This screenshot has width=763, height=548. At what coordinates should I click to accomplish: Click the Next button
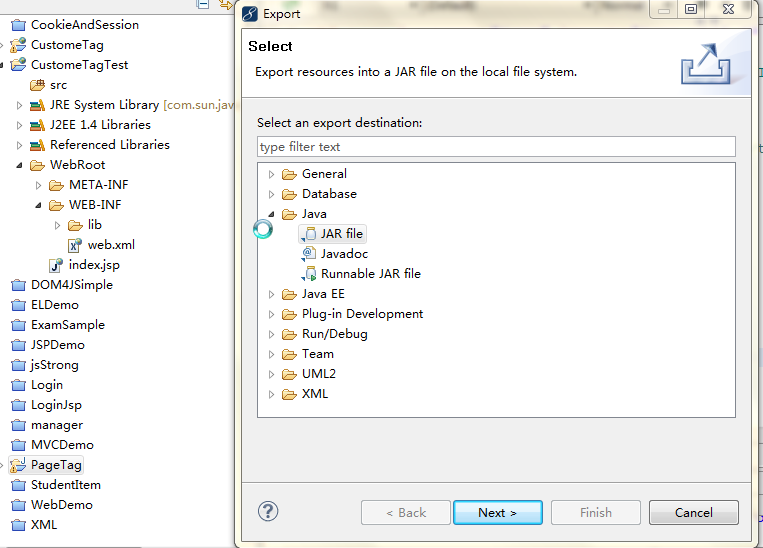497,513
